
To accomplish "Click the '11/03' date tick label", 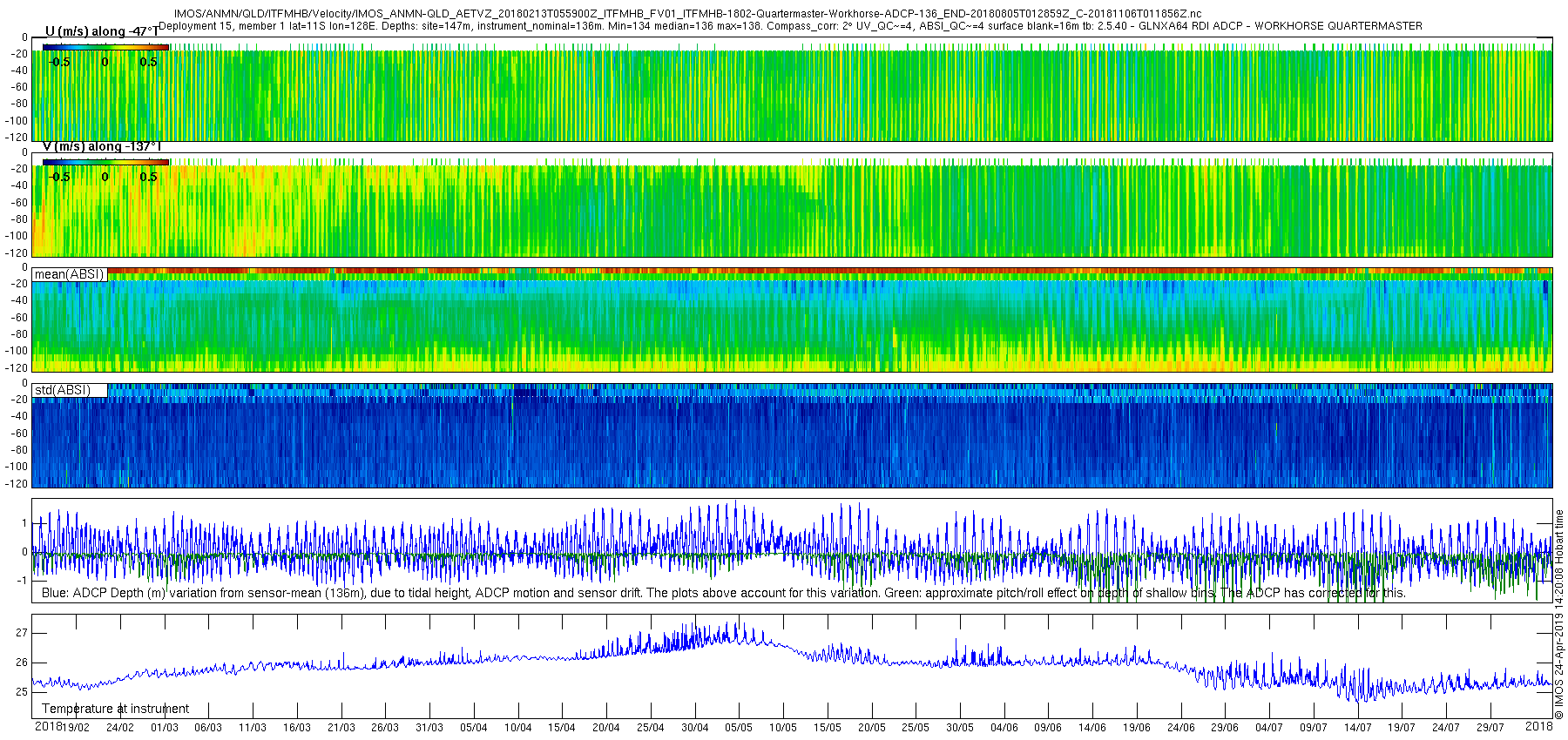I will click(x=253, y=728).
